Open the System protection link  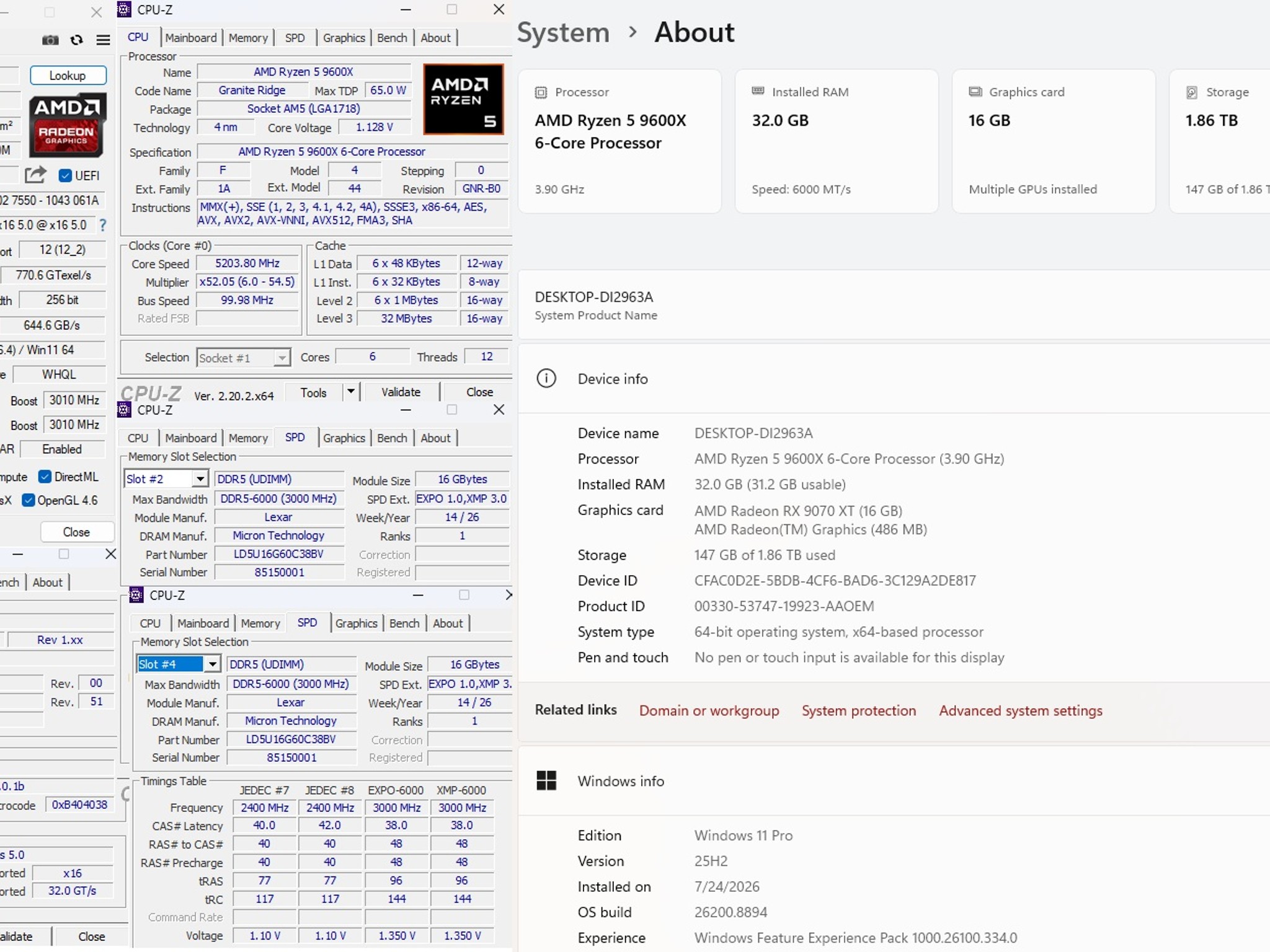[x=858, y=710]
